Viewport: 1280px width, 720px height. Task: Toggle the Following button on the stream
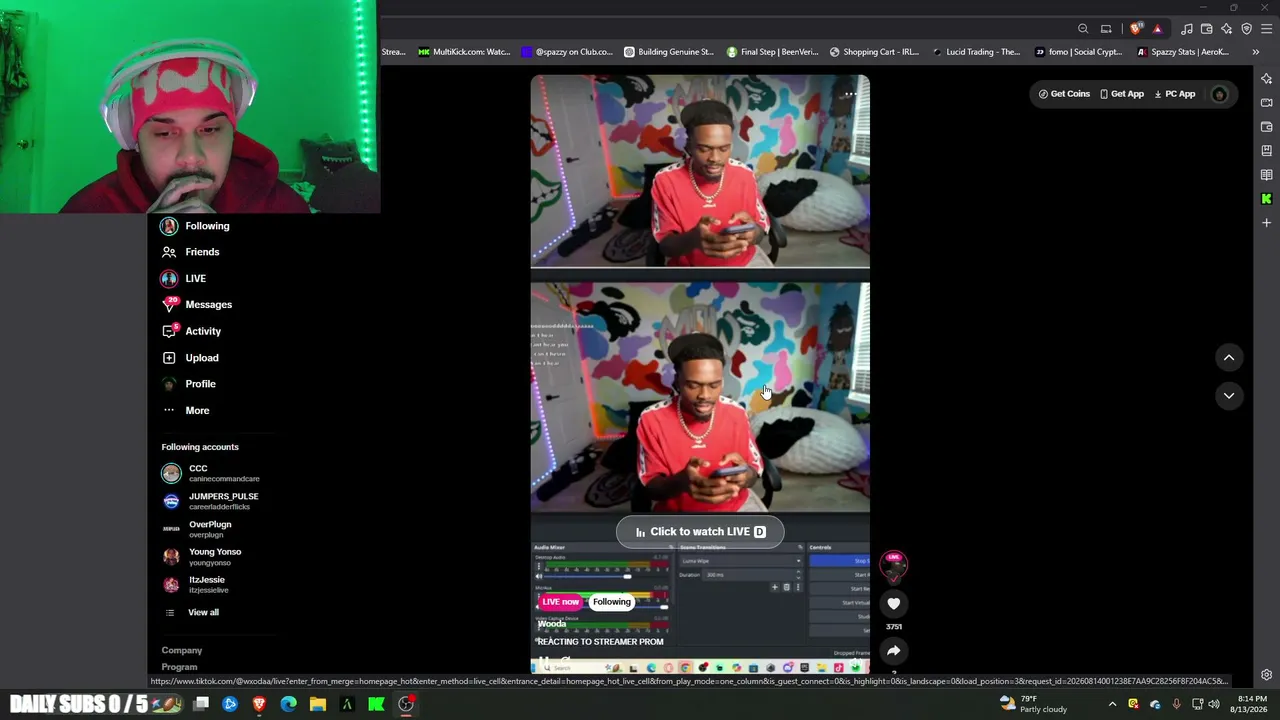[612, 602]
